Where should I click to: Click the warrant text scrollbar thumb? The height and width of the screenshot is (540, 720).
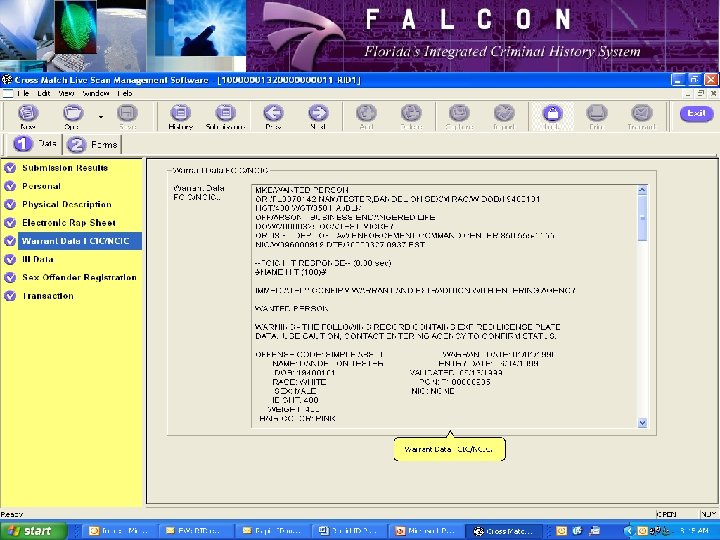point(642,218)
